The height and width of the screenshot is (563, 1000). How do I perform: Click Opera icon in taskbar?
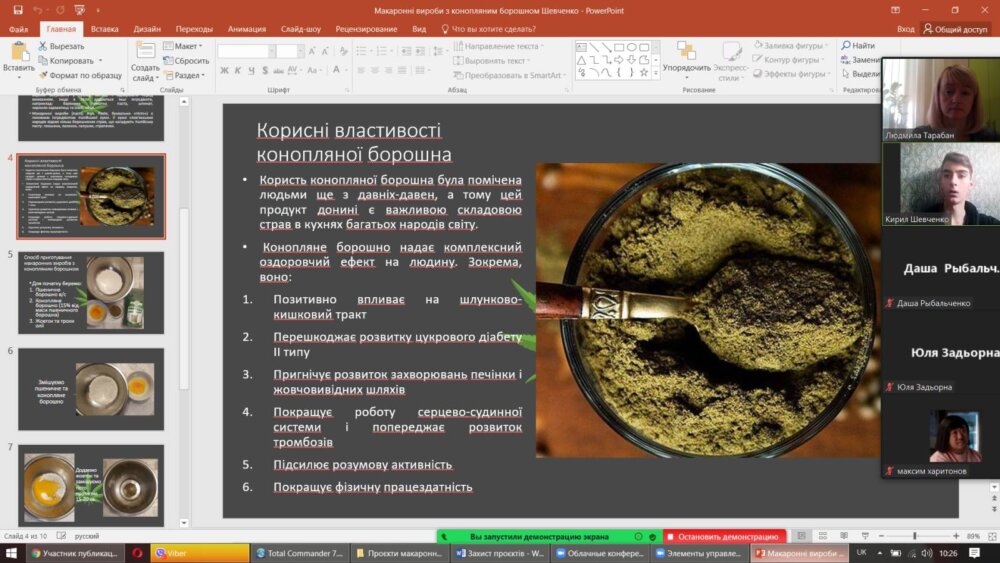coord(137,553)
